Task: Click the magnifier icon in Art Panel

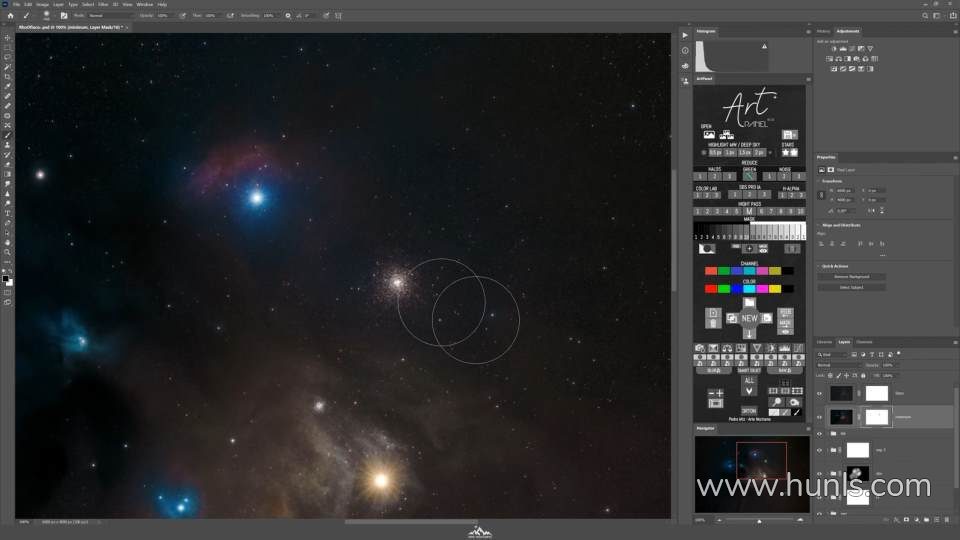Action: 776,402
